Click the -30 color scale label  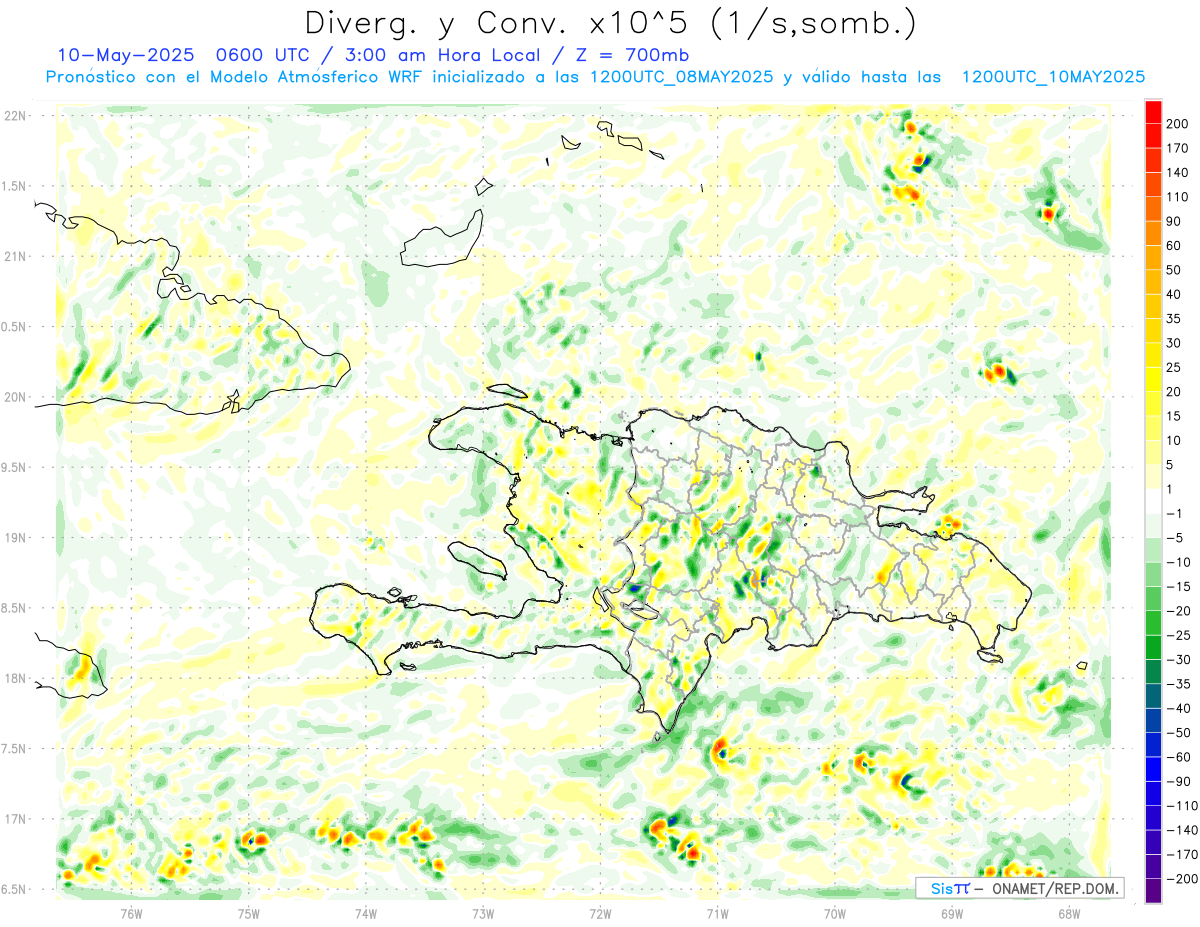coord(1178,660)
